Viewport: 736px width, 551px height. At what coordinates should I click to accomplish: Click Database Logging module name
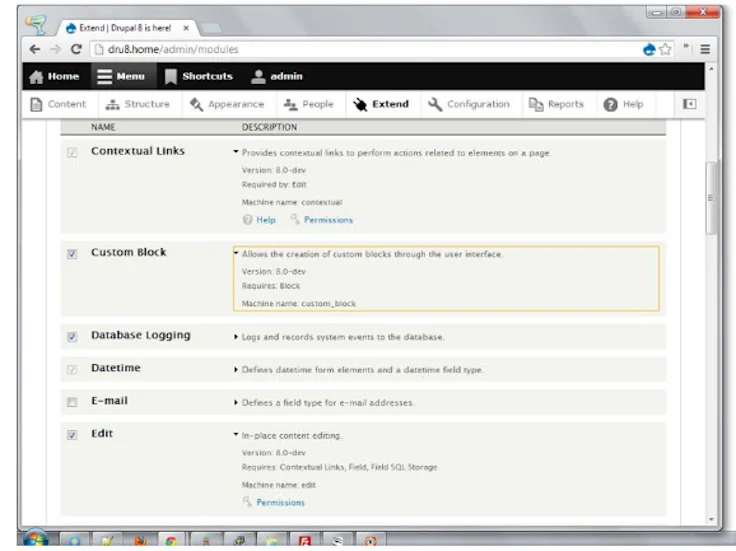(x=141, y=335)
